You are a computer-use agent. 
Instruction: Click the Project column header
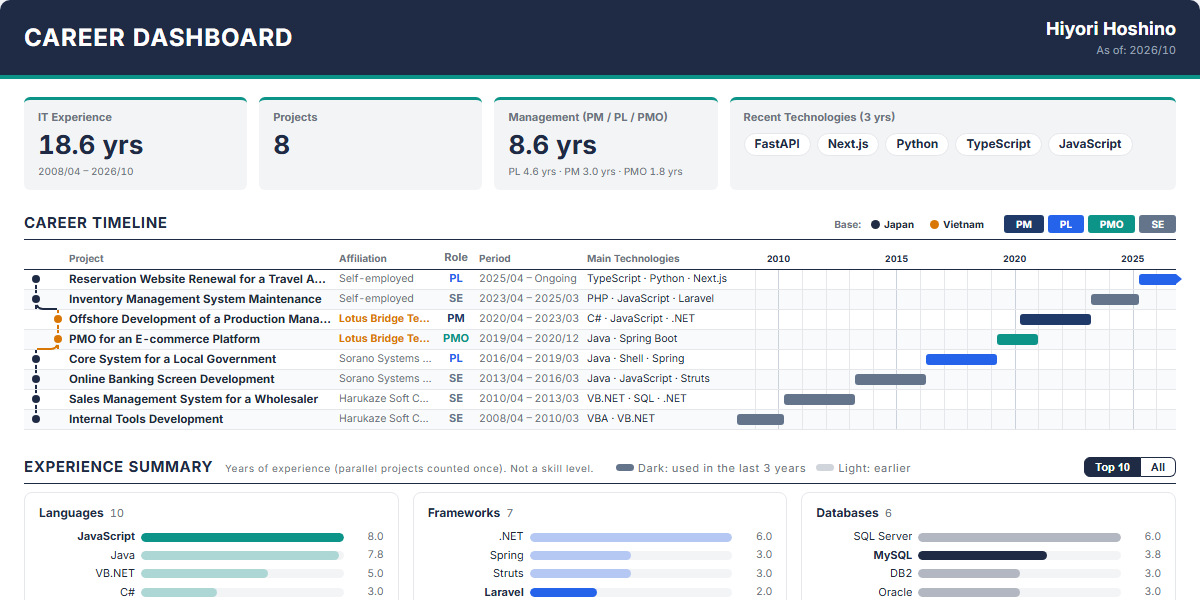(86, 259)
